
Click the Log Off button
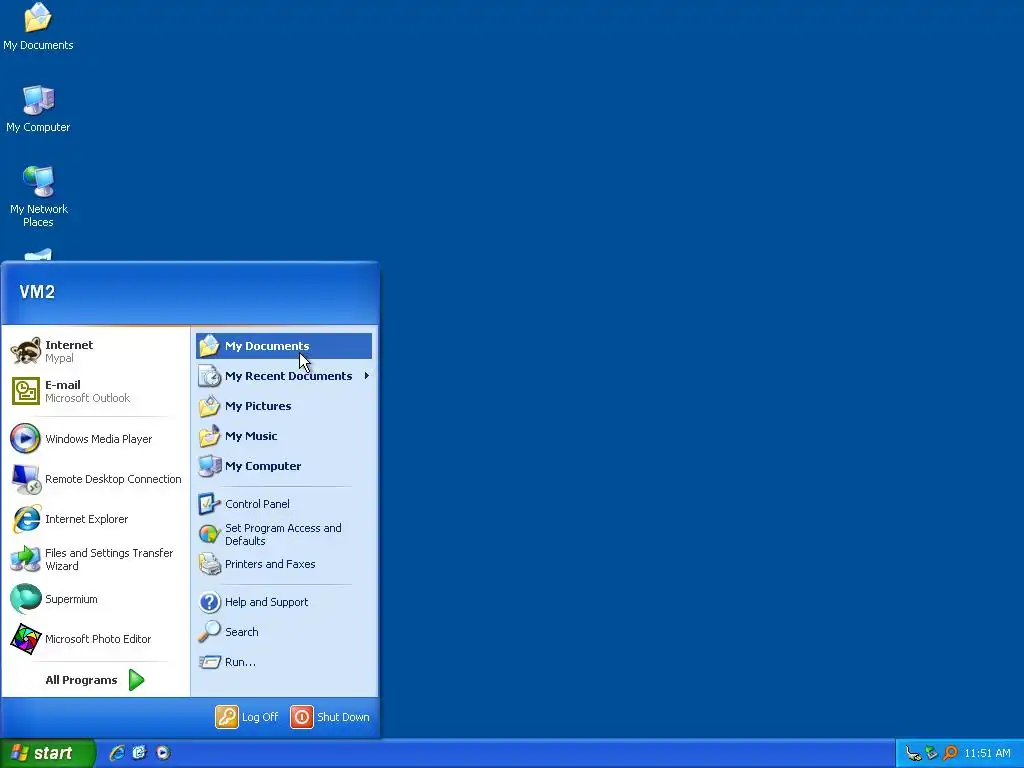(247, 716)
